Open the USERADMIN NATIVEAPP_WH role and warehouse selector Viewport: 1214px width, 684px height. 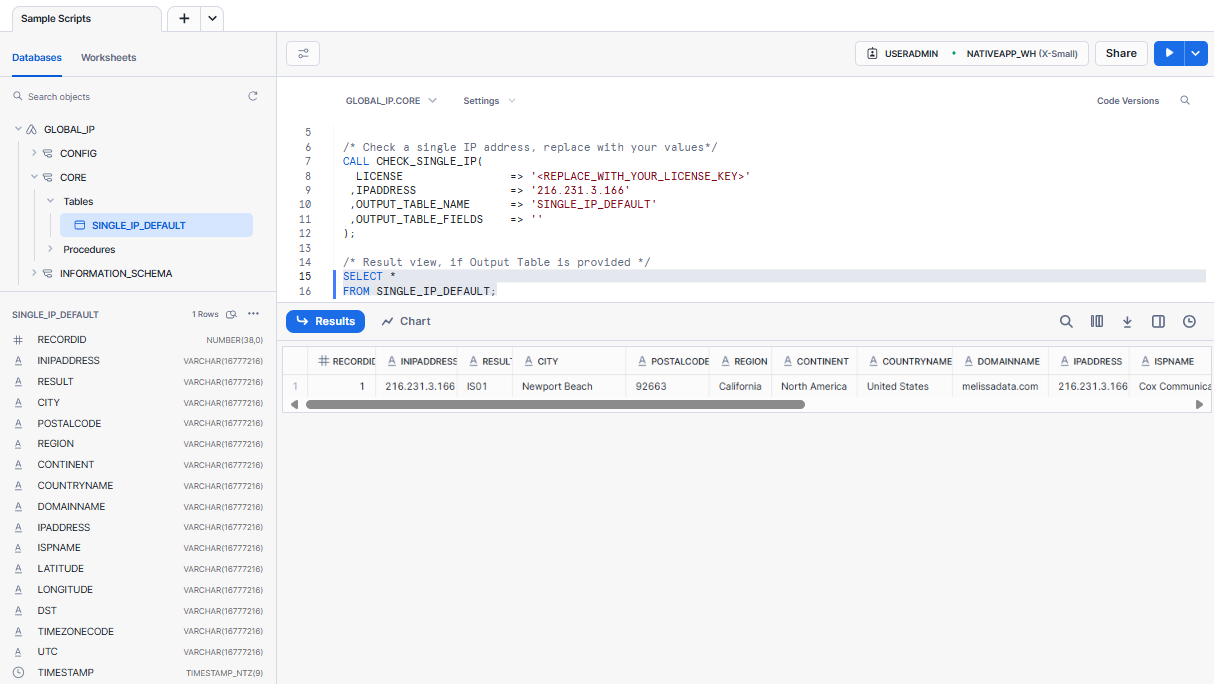[972, 53]
